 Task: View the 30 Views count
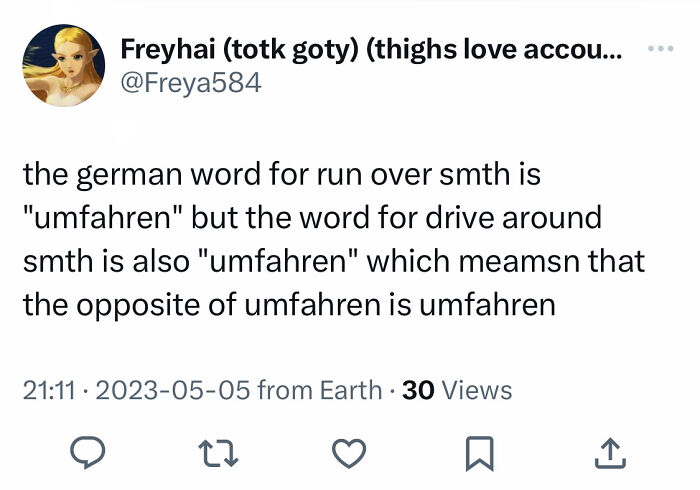point(456,390)
